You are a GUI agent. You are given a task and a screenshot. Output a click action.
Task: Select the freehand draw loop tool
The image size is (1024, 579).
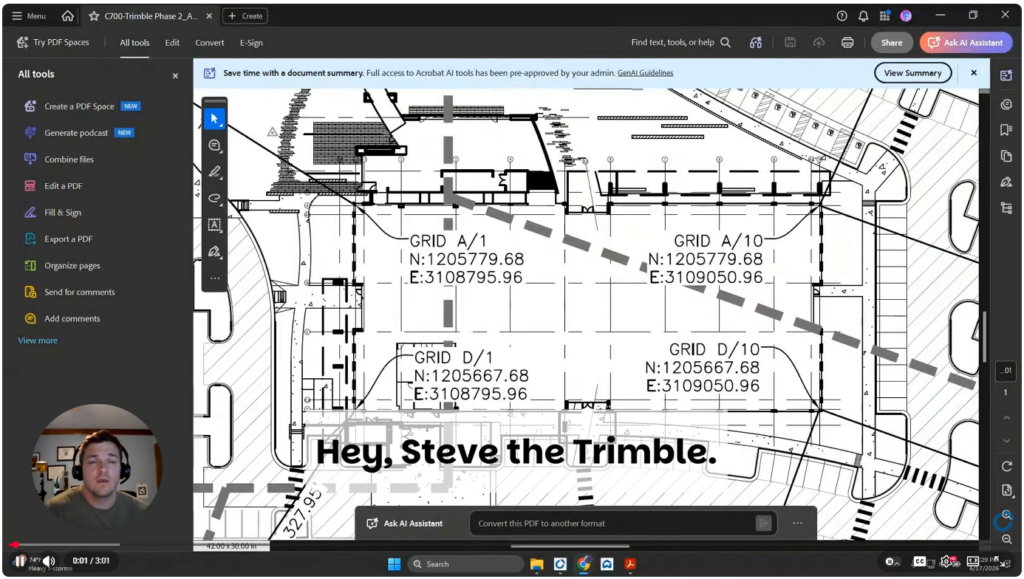click(x=214, y=198)
